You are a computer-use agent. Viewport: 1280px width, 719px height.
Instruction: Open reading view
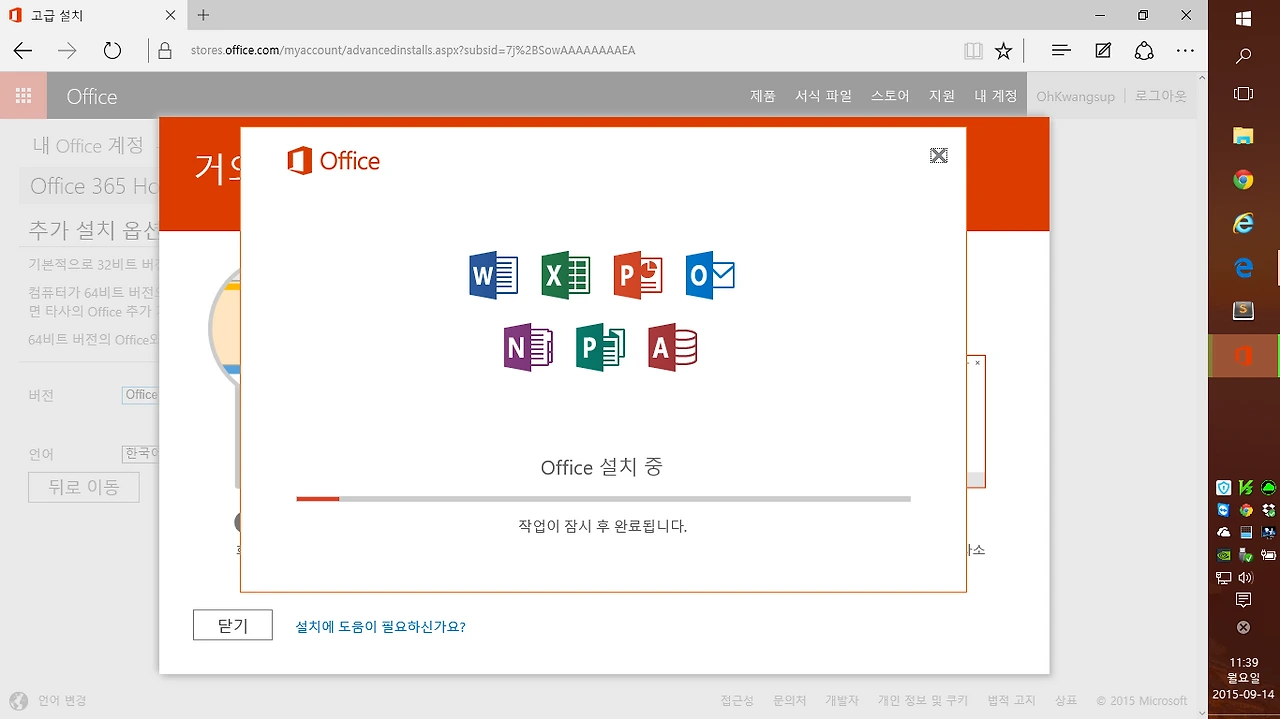973,51
